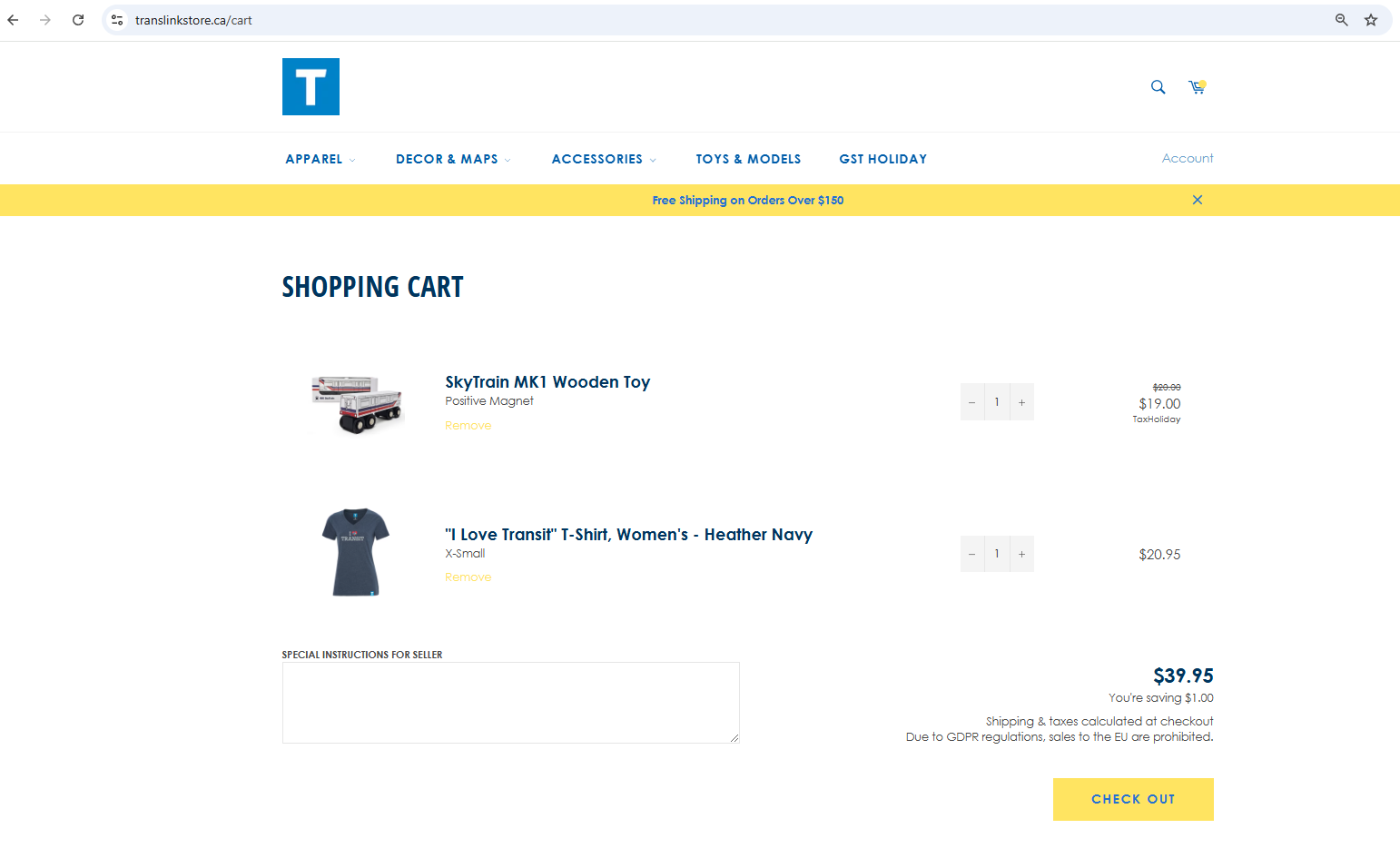Image resolution: width=1400 pixels, height=868 pixels.
Task: Click the browser back arrow
Action: [12, 19]
